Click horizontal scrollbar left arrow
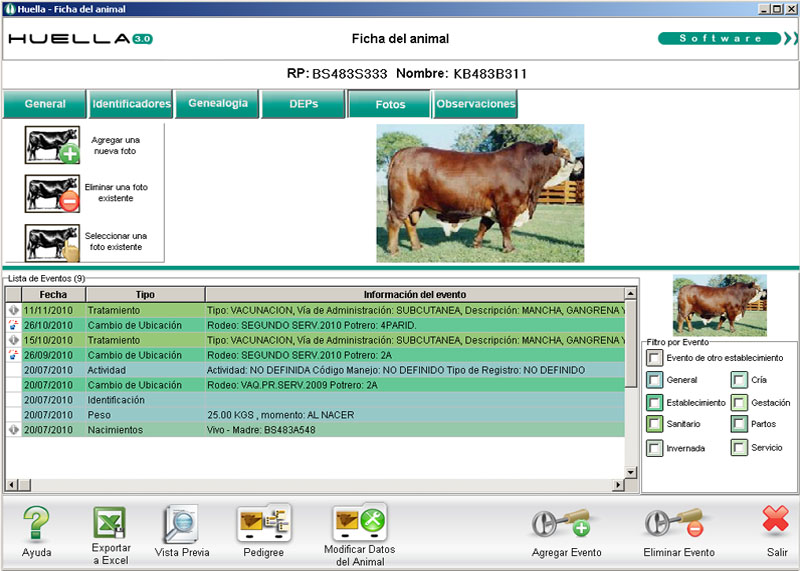Viewport: 800px width, 571px height. point(12,484)
